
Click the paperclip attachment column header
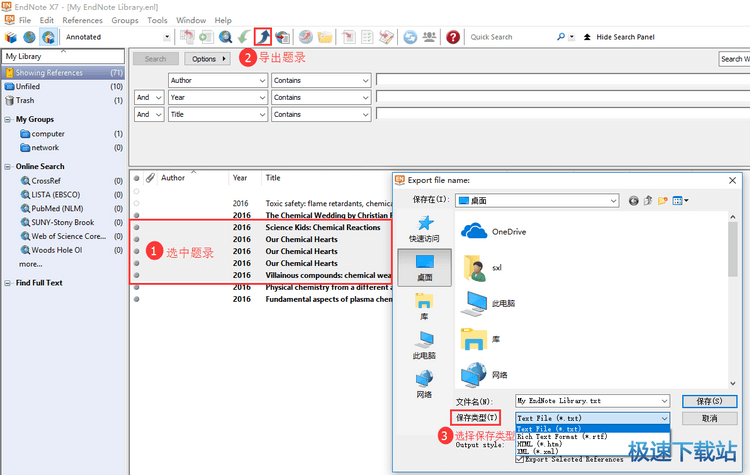[151, 178]
